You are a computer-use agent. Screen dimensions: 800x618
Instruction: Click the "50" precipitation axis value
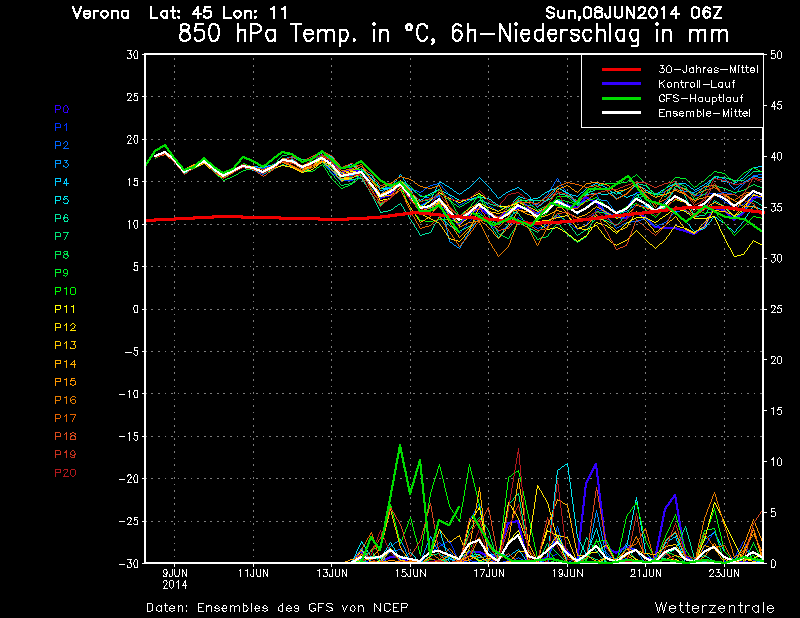click(x=776, y=55)
